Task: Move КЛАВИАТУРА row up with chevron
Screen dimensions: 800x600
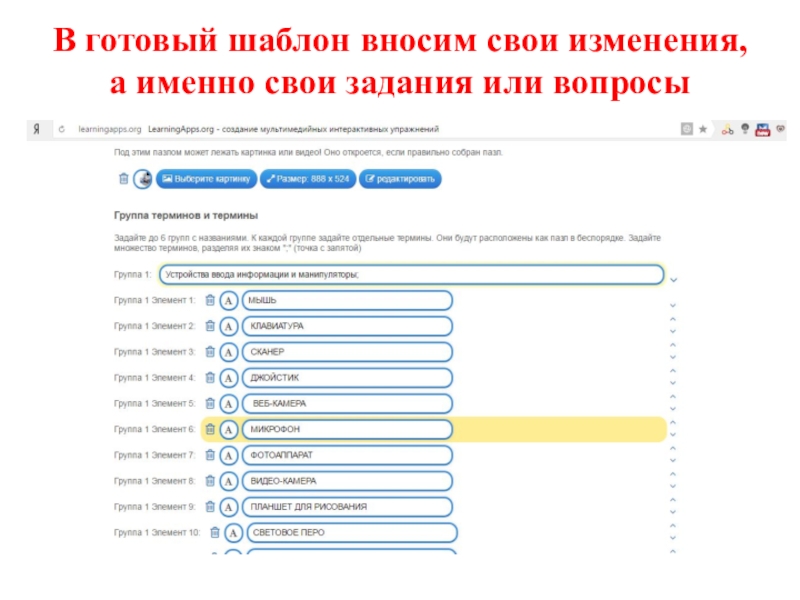Action: tap(673, 319)
